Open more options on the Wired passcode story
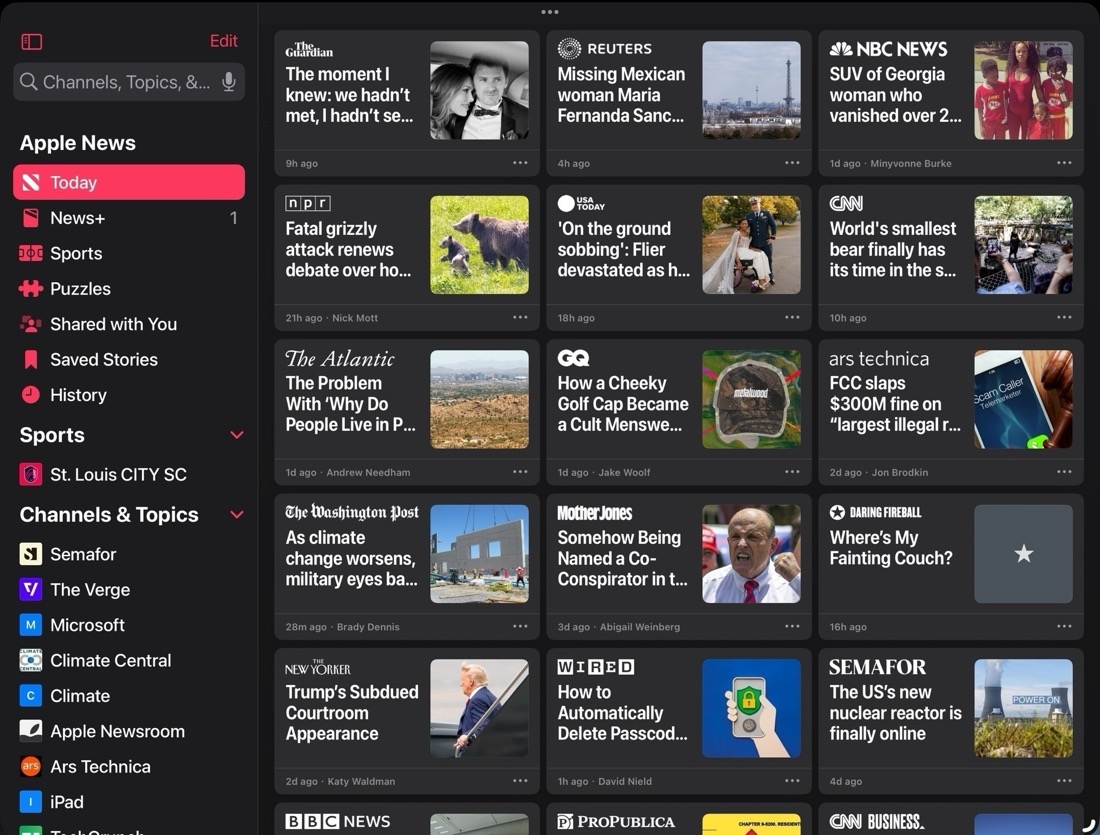 tap(792, 780)
